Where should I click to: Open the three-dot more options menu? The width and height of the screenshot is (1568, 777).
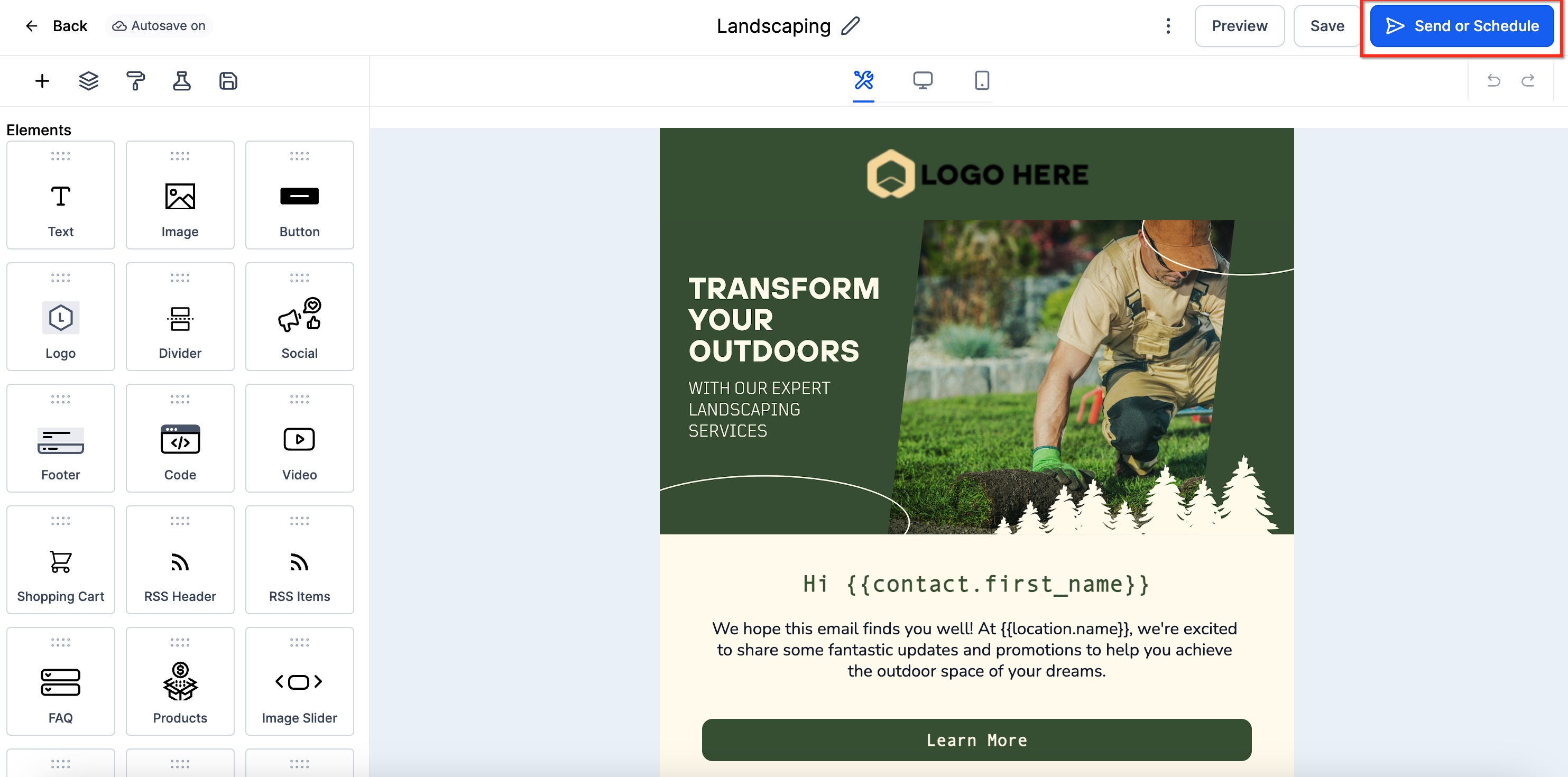pos(1167,26)
